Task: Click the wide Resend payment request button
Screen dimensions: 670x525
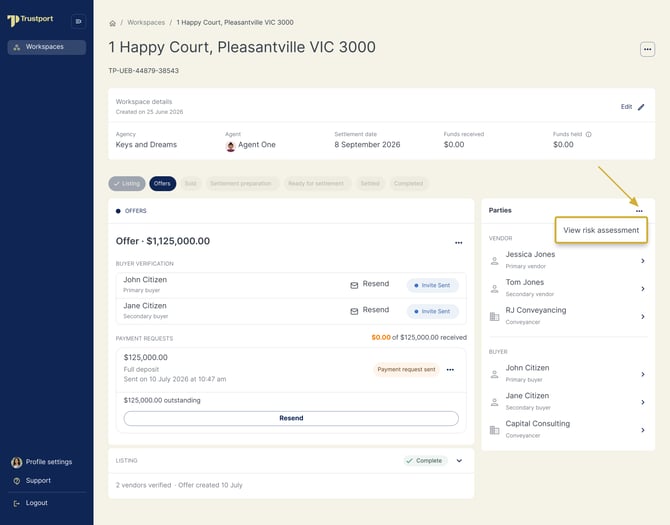Action: coord(291,418)
